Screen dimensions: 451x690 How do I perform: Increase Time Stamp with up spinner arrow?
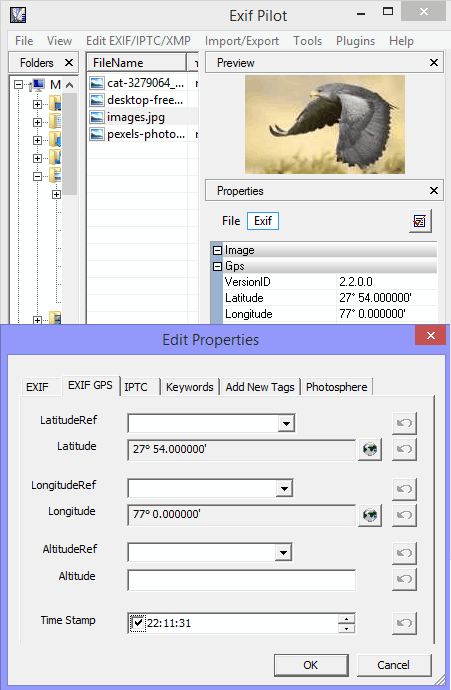(x=346, y=618)
